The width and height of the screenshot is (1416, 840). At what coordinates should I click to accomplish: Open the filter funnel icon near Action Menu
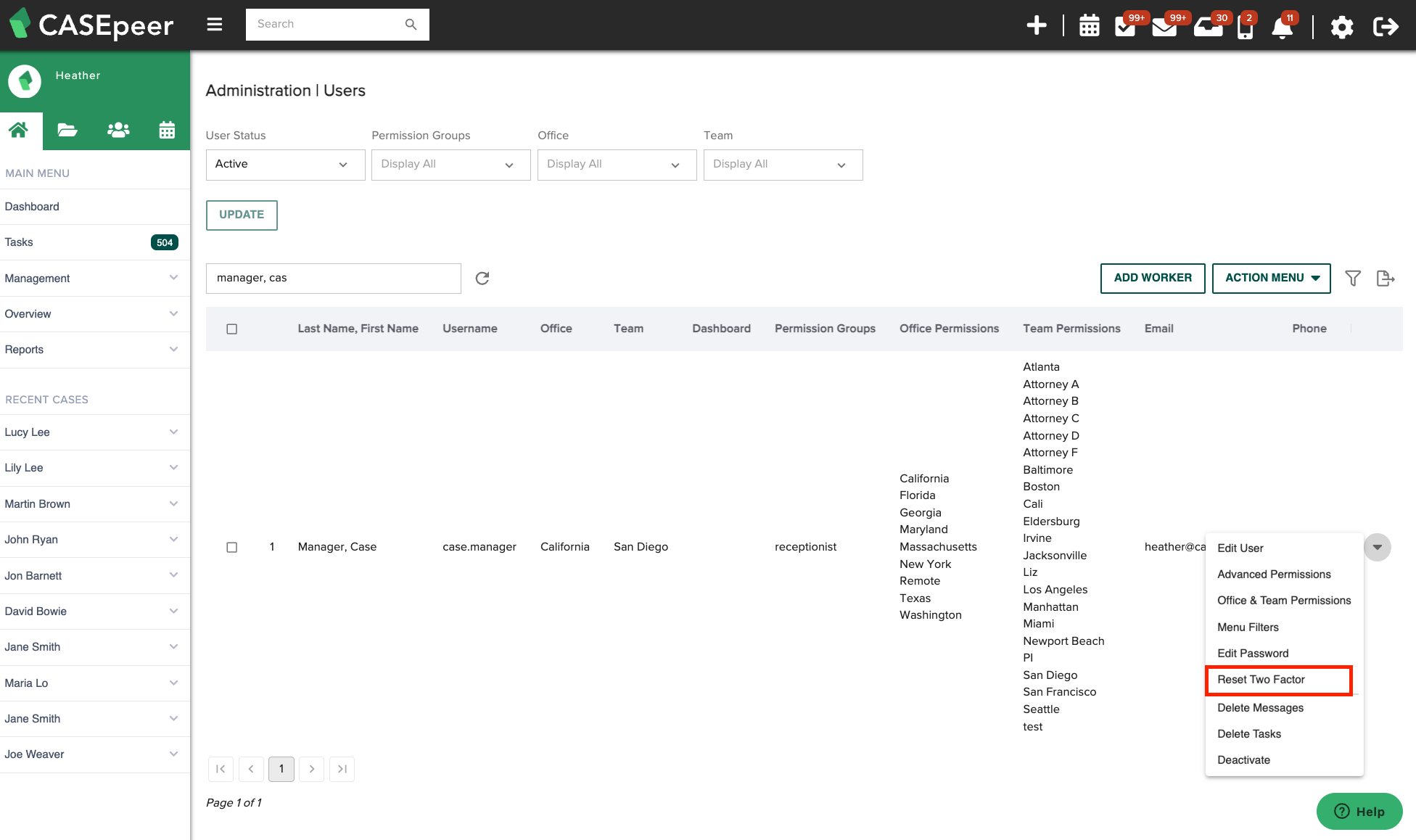tap(1353, 278)
